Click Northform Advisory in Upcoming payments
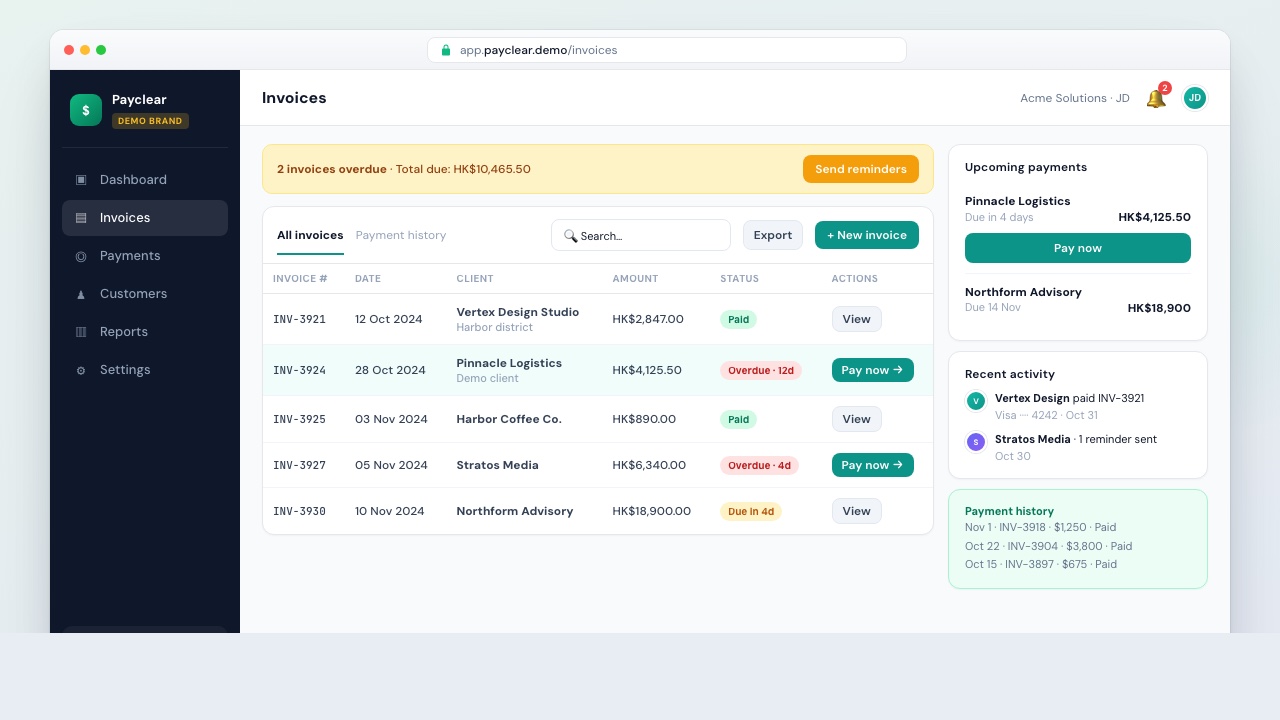 (x=1023, y=292)
